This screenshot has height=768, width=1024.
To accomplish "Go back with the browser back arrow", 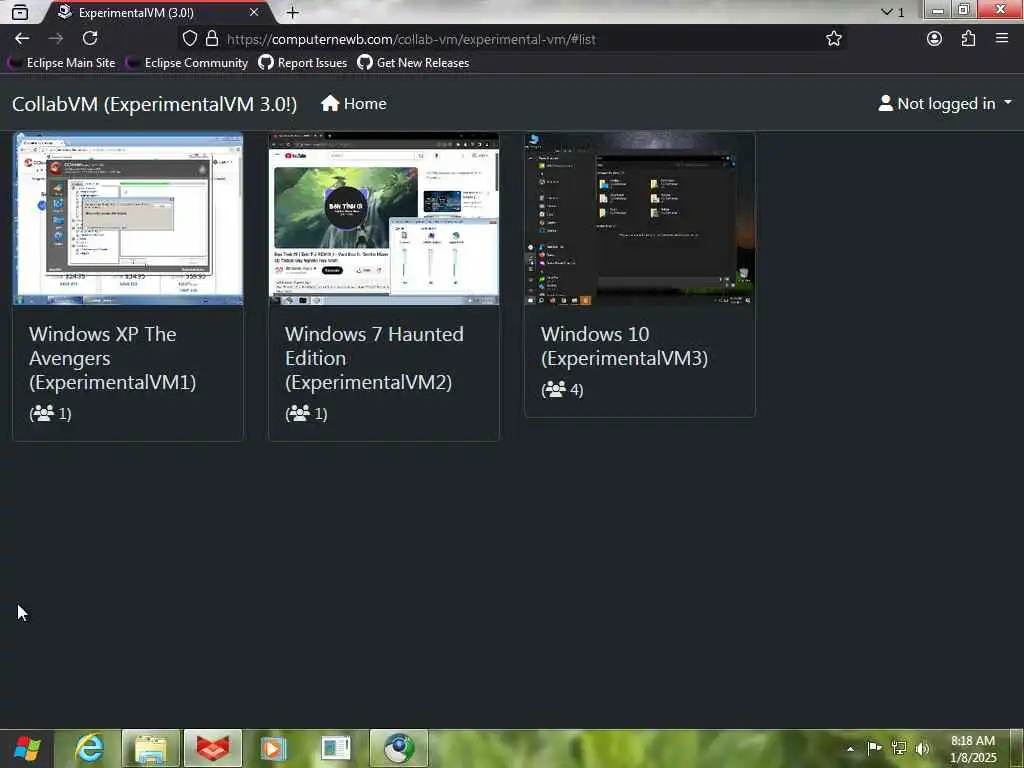I will [x=22, y=39].
